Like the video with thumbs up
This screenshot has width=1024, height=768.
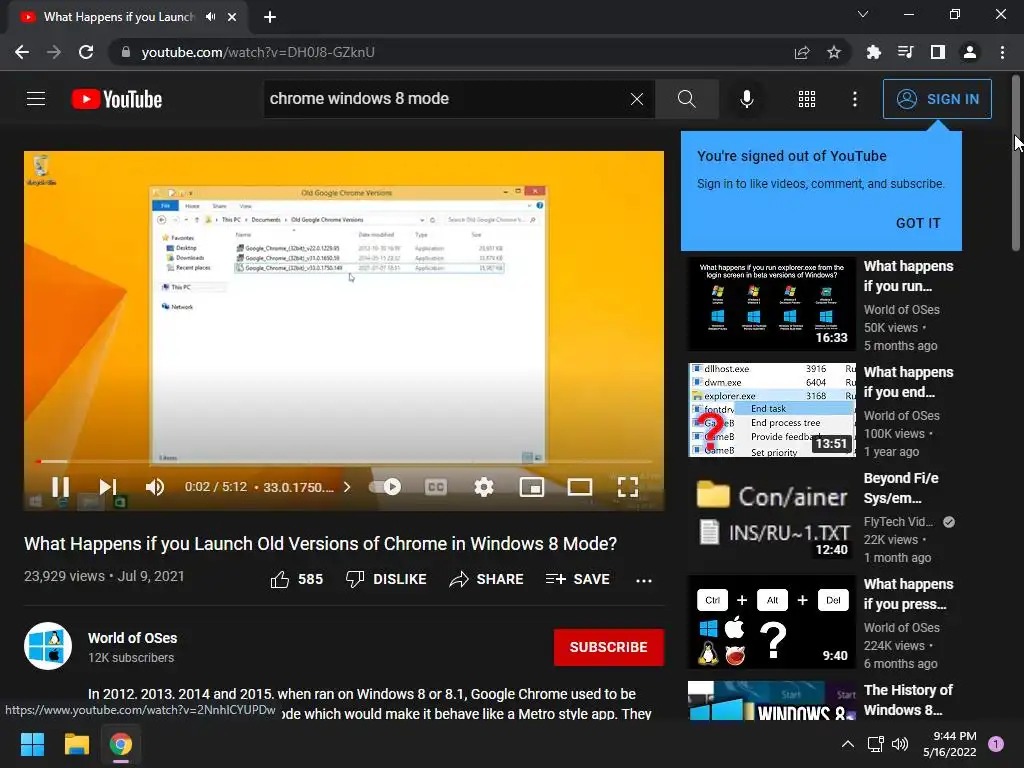pyautogui.click(x=296, y=579)
